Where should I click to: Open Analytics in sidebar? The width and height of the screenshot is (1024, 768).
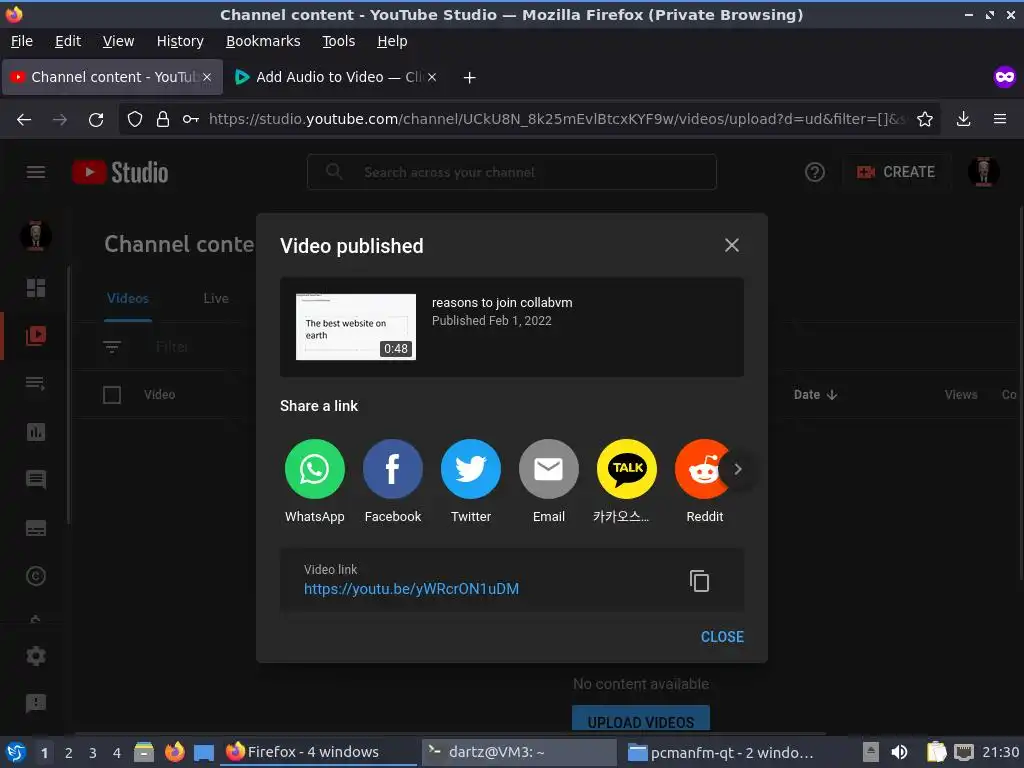coord(35,432)
